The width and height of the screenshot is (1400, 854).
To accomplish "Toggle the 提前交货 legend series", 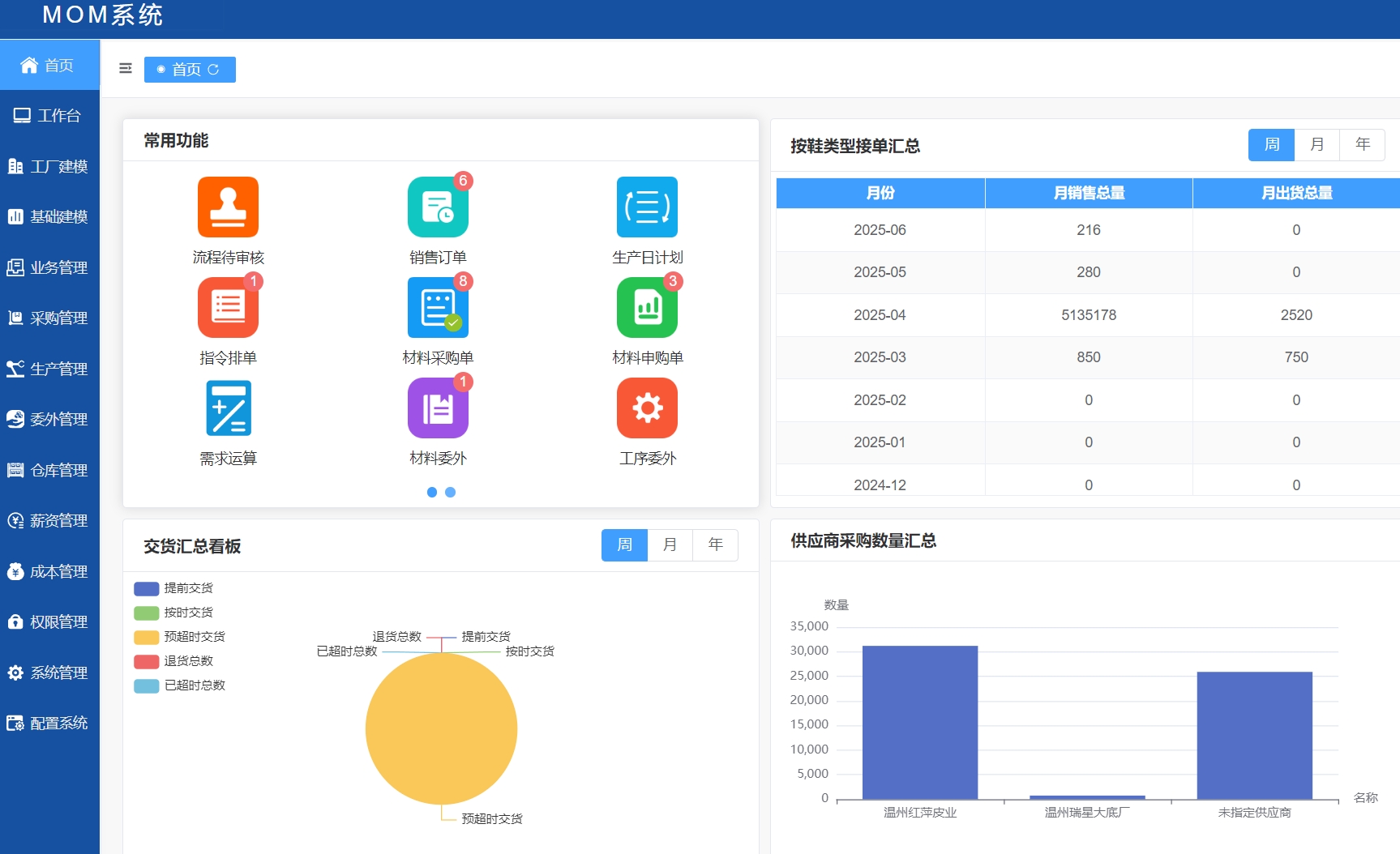I will 173,588.
